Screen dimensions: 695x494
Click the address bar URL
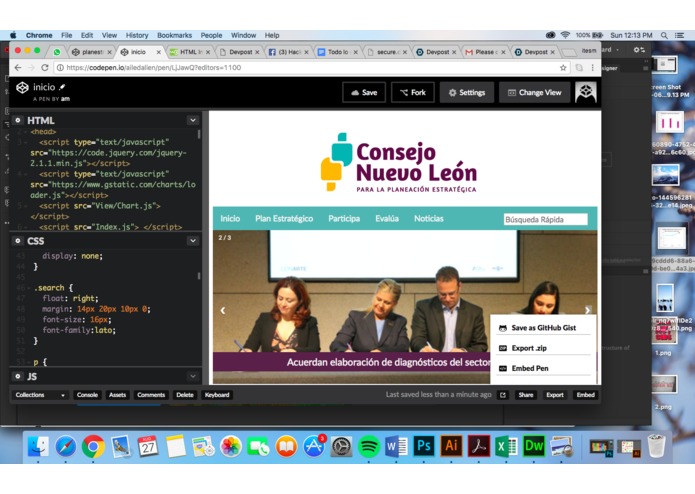pyautogui.click(x=154, y=67)
